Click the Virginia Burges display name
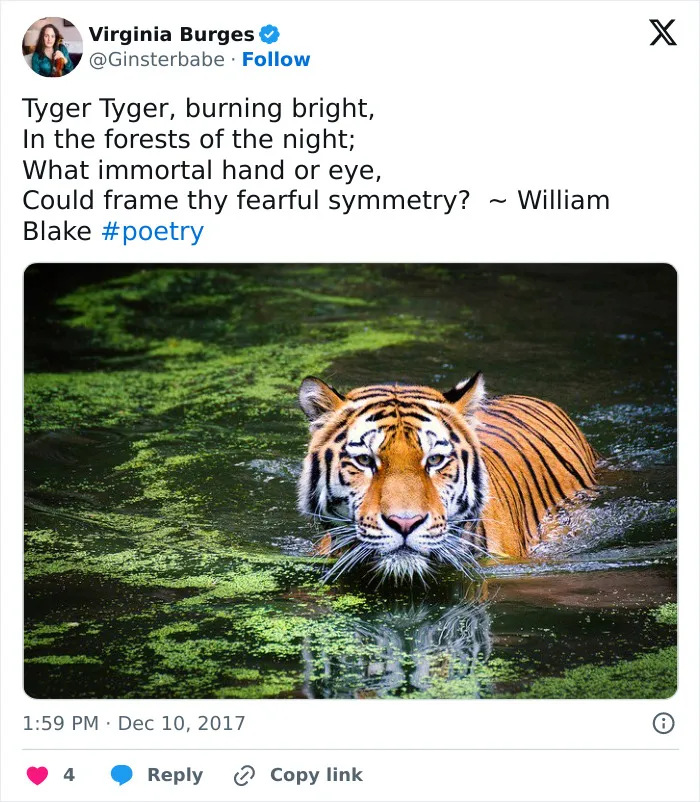The image size is (700, 802). point(171,34)
